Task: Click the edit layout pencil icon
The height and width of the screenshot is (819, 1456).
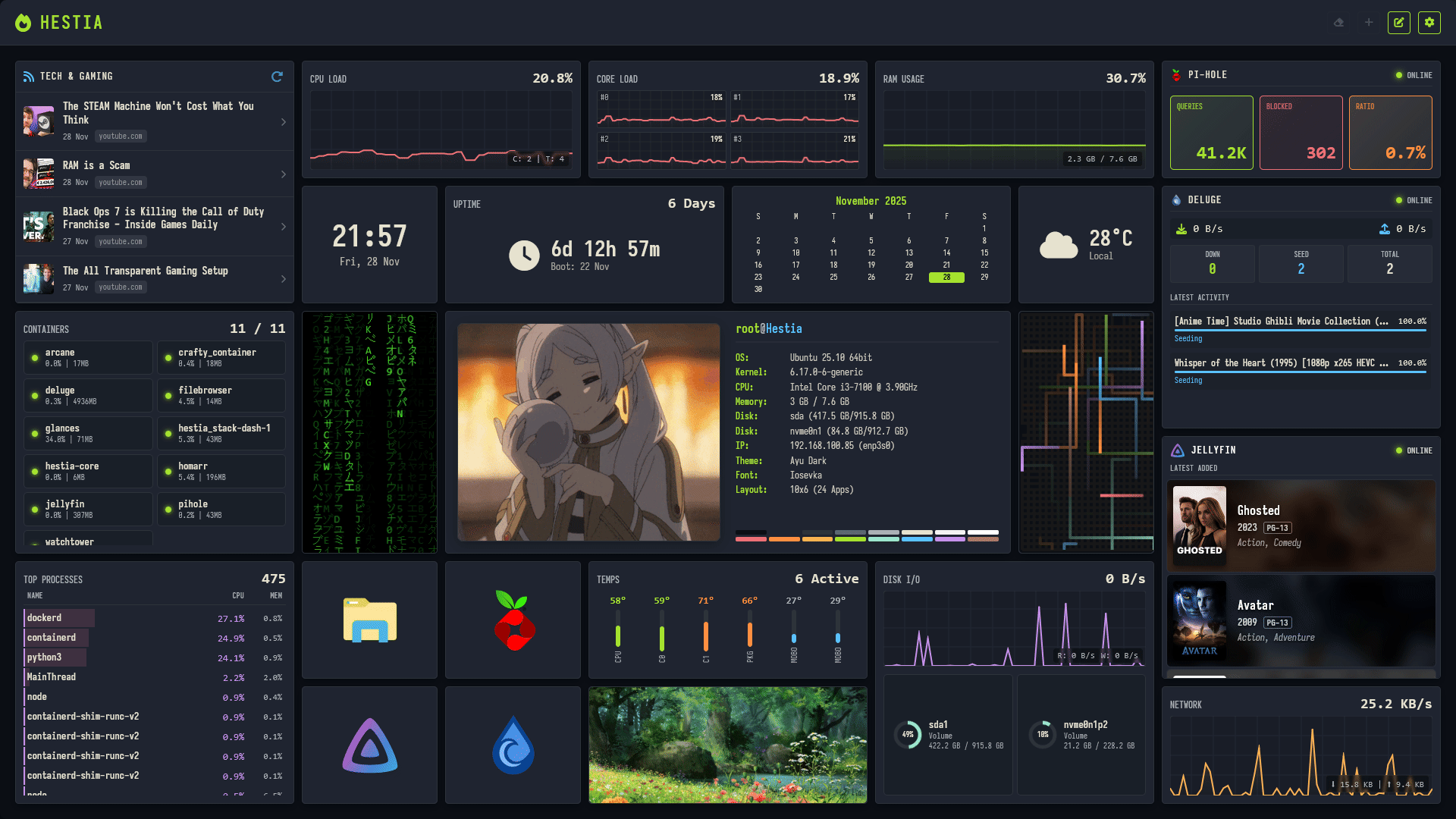Action: [1398, 23]
